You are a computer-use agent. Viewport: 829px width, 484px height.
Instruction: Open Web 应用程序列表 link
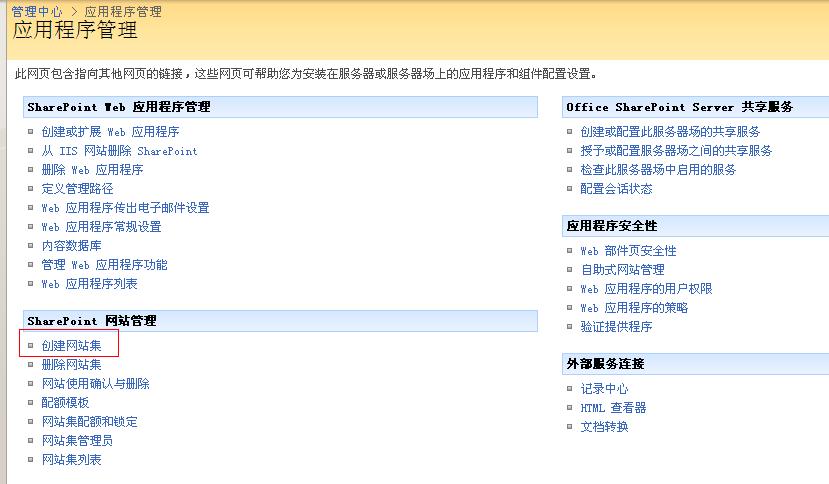click(89, 284)
